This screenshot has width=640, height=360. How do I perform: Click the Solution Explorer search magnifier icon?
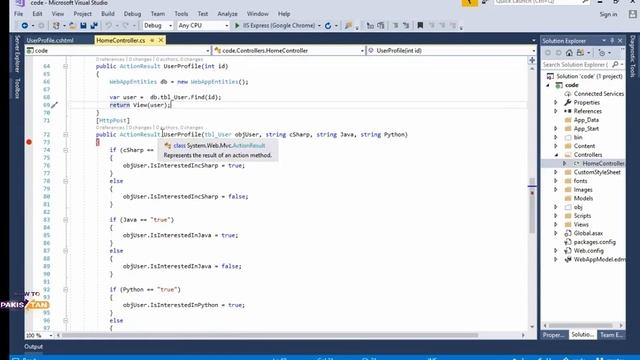615,64
